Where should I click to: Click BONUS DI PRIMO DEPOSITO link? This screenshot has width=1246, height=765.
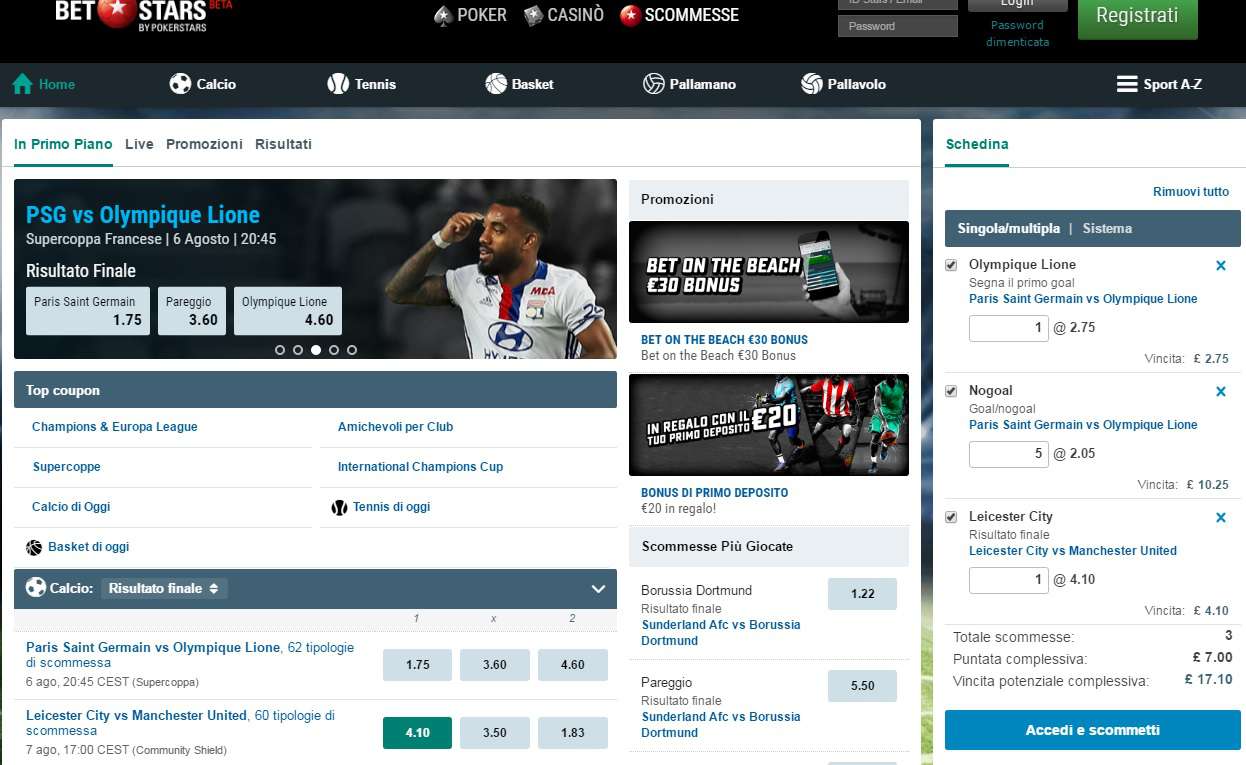tap(714, 492)
